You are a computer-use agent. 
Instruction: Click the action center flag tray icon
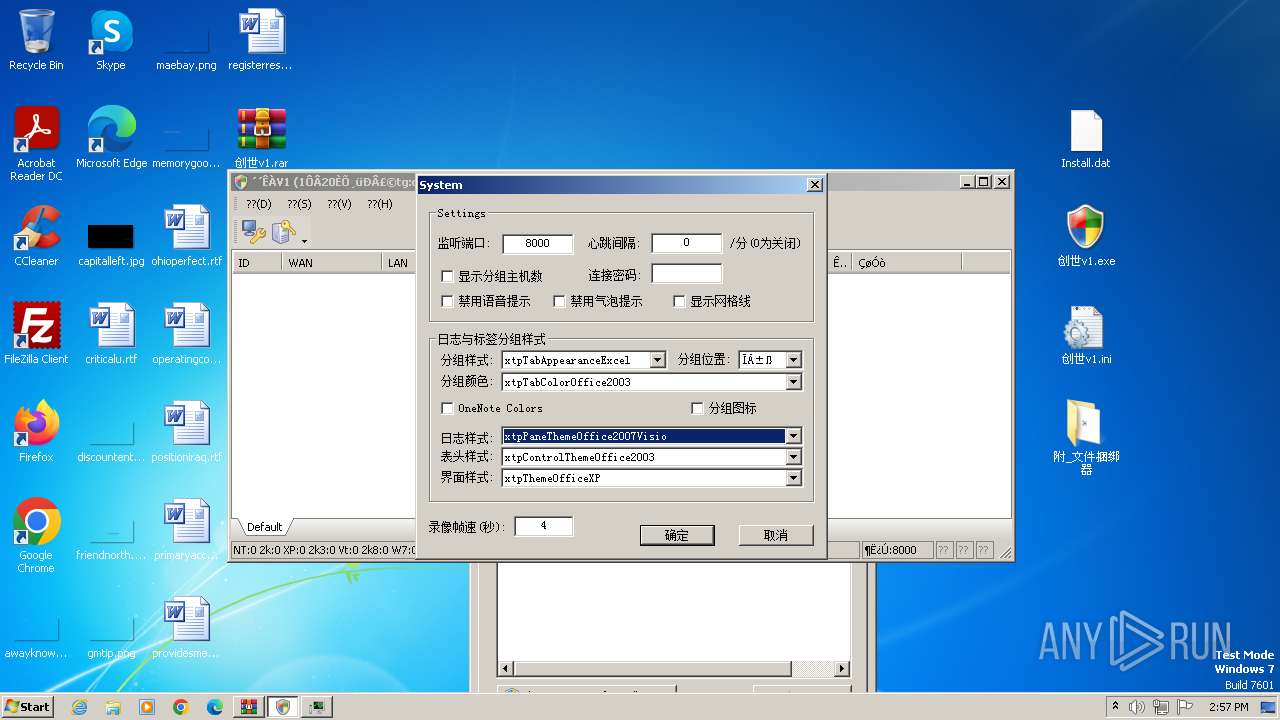click(1187, 707)
